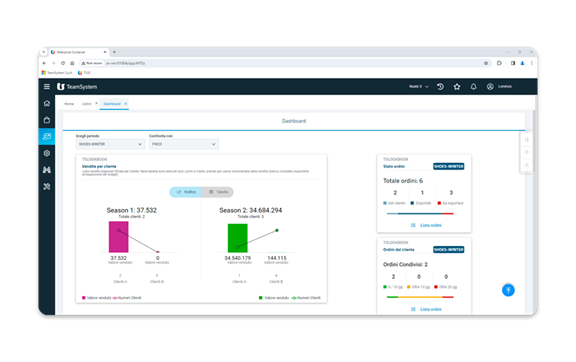Switch to the Listini tab
The width and height of the screenshot is (576, 362).
[x=86, y=104]
